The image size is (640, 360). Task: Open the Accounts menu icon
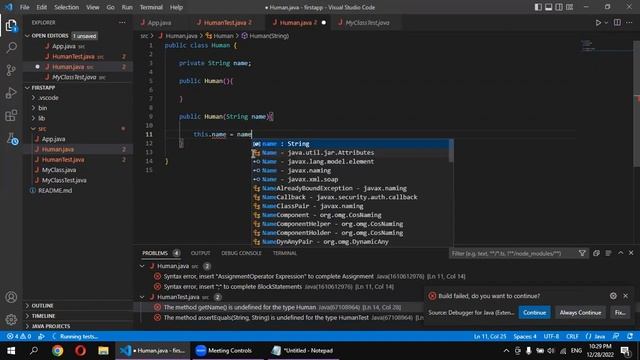click(x=11, y=297)
